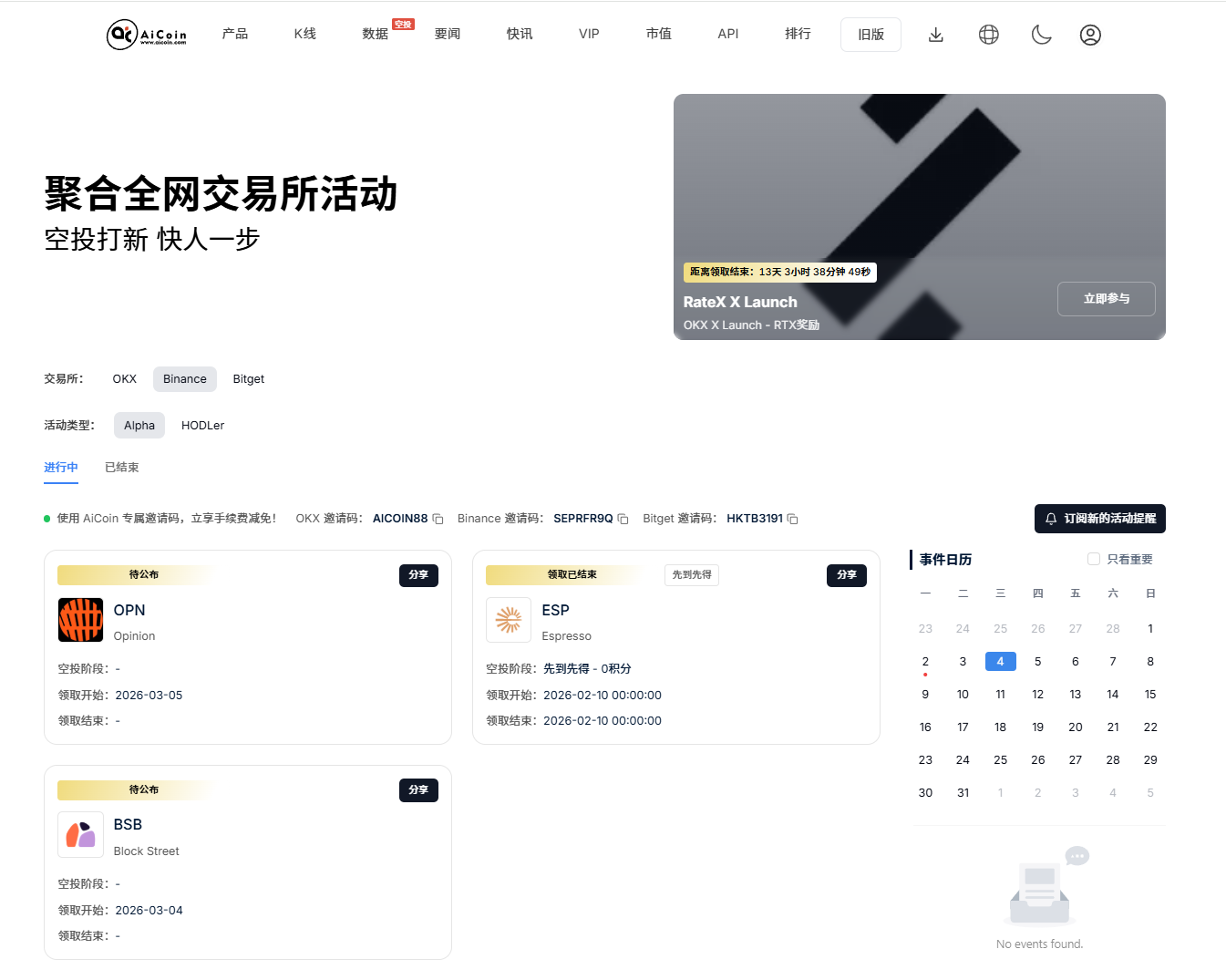Screen dimensions: 1226x980
Task: Open the 数据 menu with 空投 badge
Action: click(374, 34)
